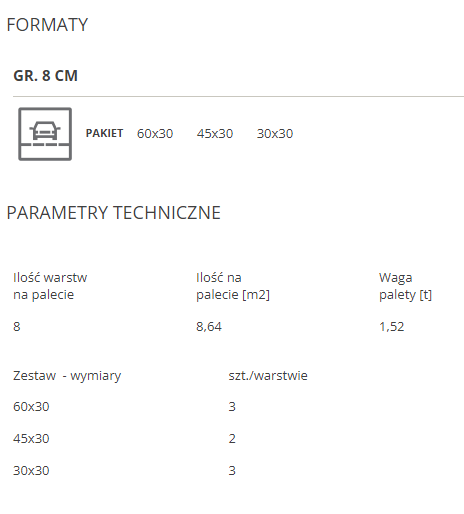Select the 60x30 format in PAKIET row
This screenshot has height=514, width=464.
[155, 134]
